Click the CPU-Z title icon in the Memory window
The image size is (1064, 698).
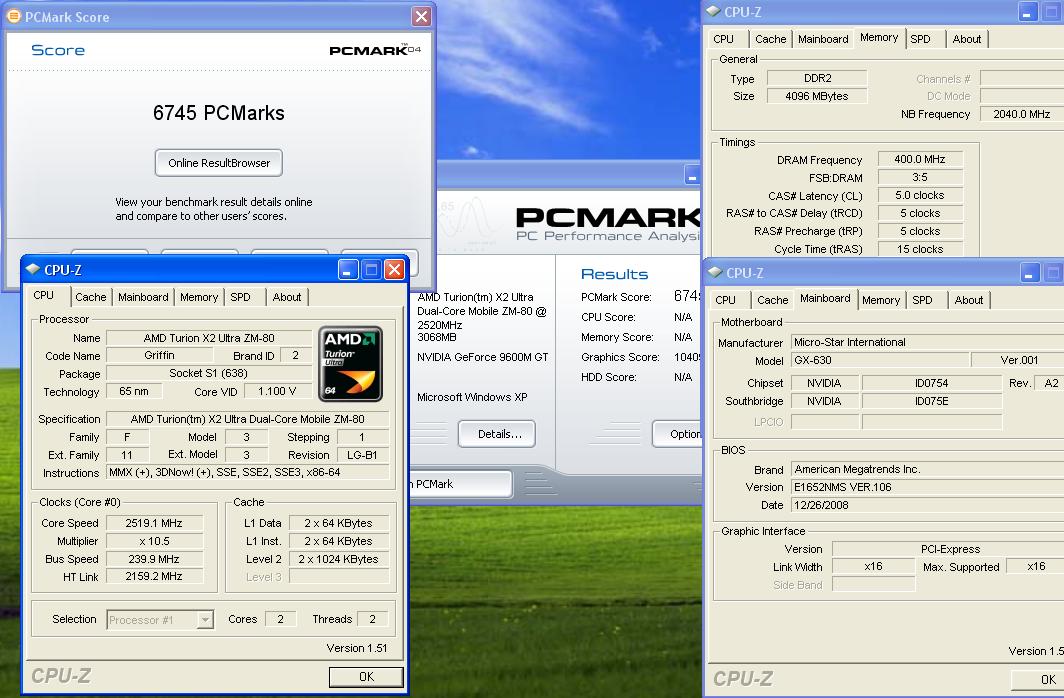(713, 12)
